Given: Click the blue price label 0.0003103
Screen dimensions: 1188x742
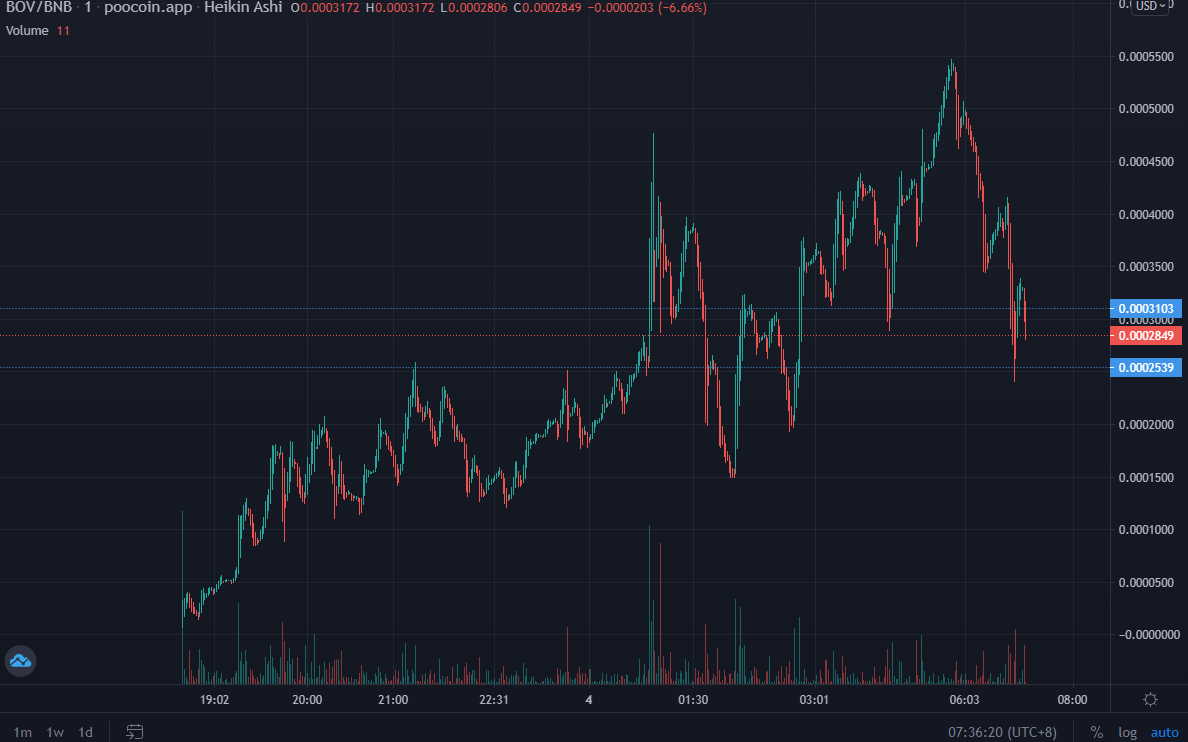Looking at the screenshot, I should coord(1146,308).
